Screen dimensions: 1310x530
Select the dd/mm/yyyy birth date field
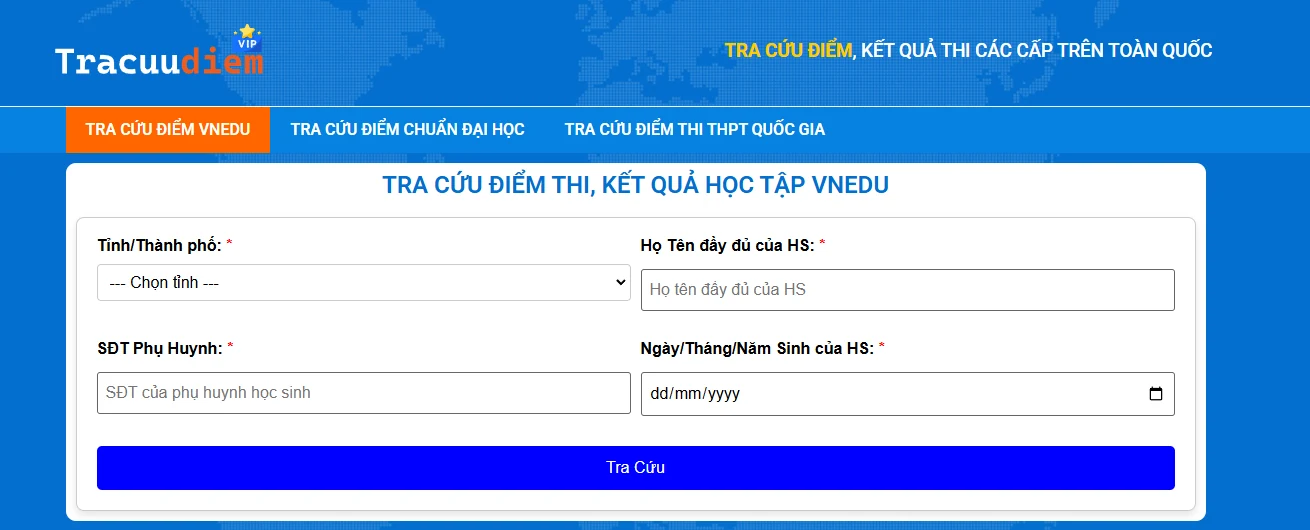click(907, 394)
